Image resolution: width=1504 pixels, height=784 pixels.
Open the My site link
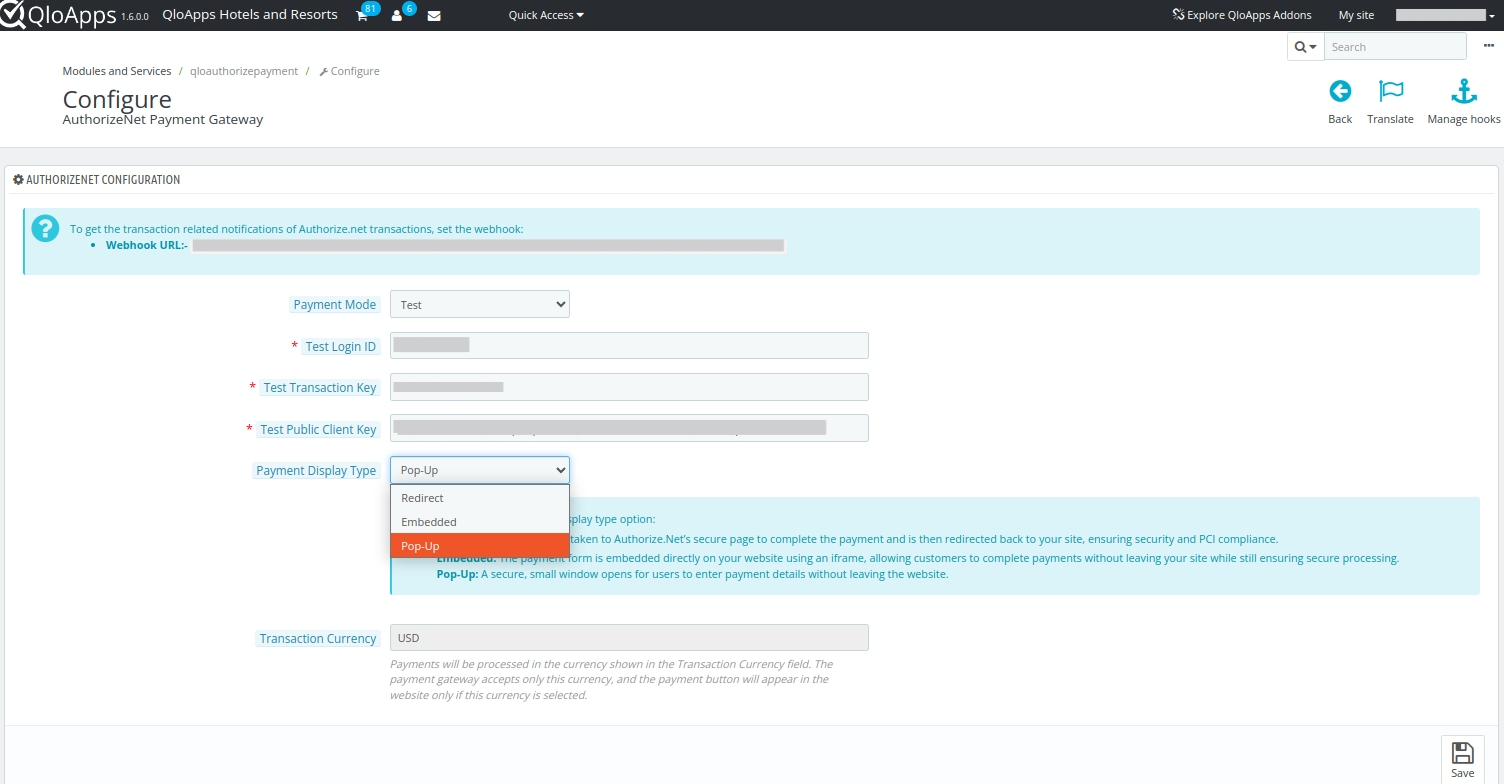tap(1356, 15)
